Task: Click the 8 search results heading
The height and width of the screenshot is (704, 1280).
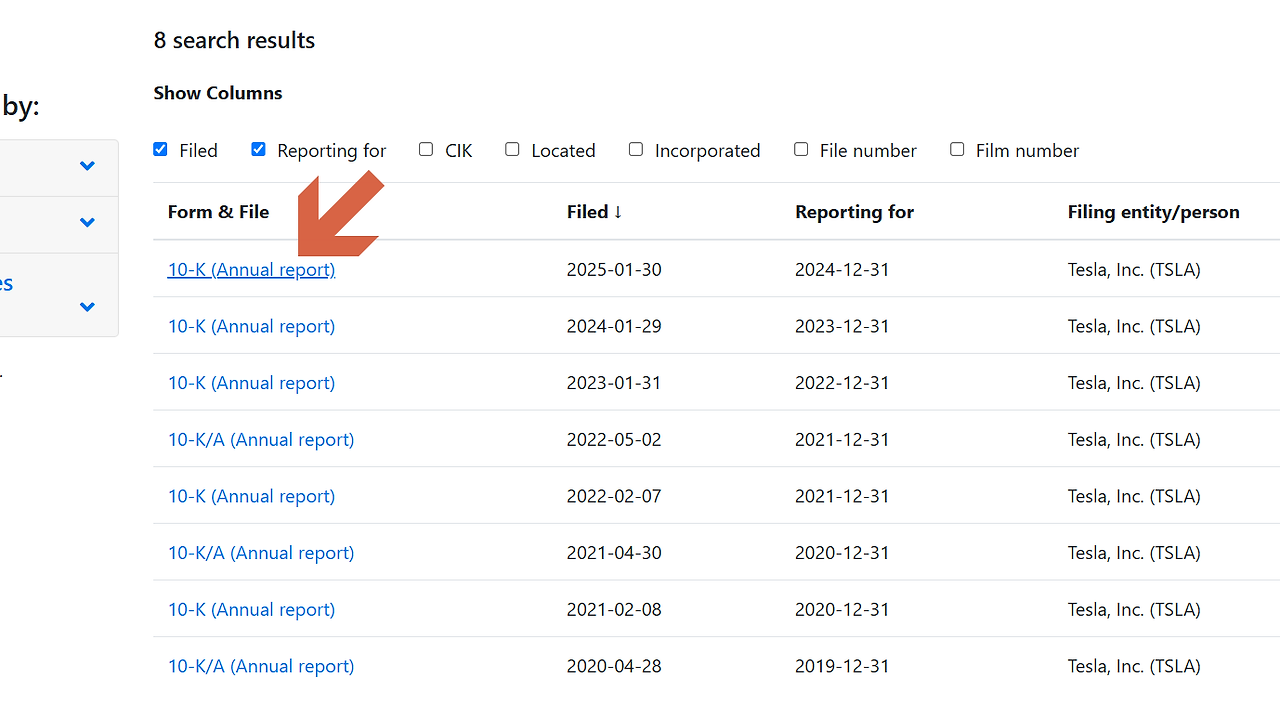Action: pyautogui.click(x=234, y=40)
